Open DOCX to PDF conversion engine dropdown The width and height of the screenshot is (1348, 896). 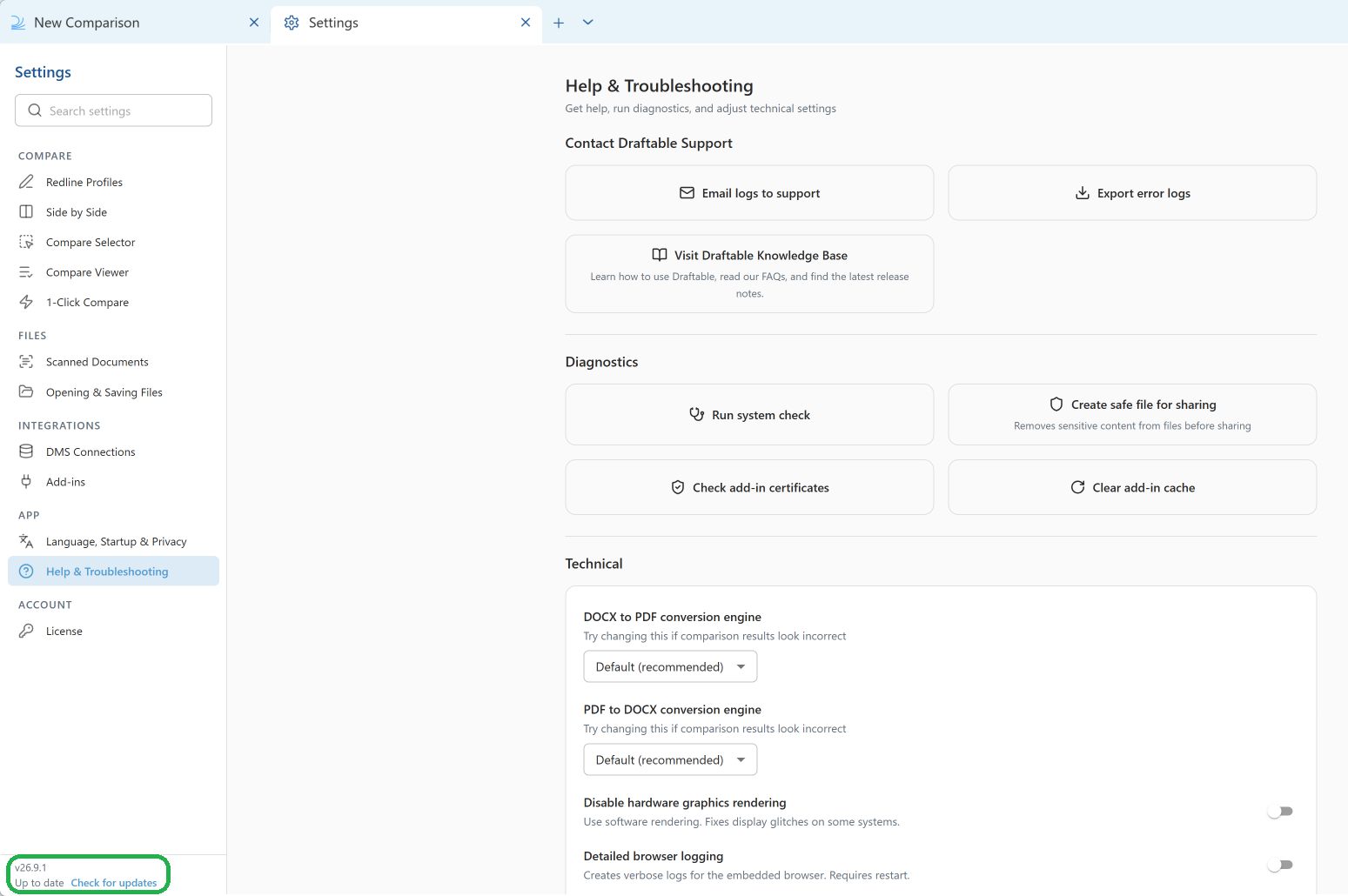pos(670,666)
